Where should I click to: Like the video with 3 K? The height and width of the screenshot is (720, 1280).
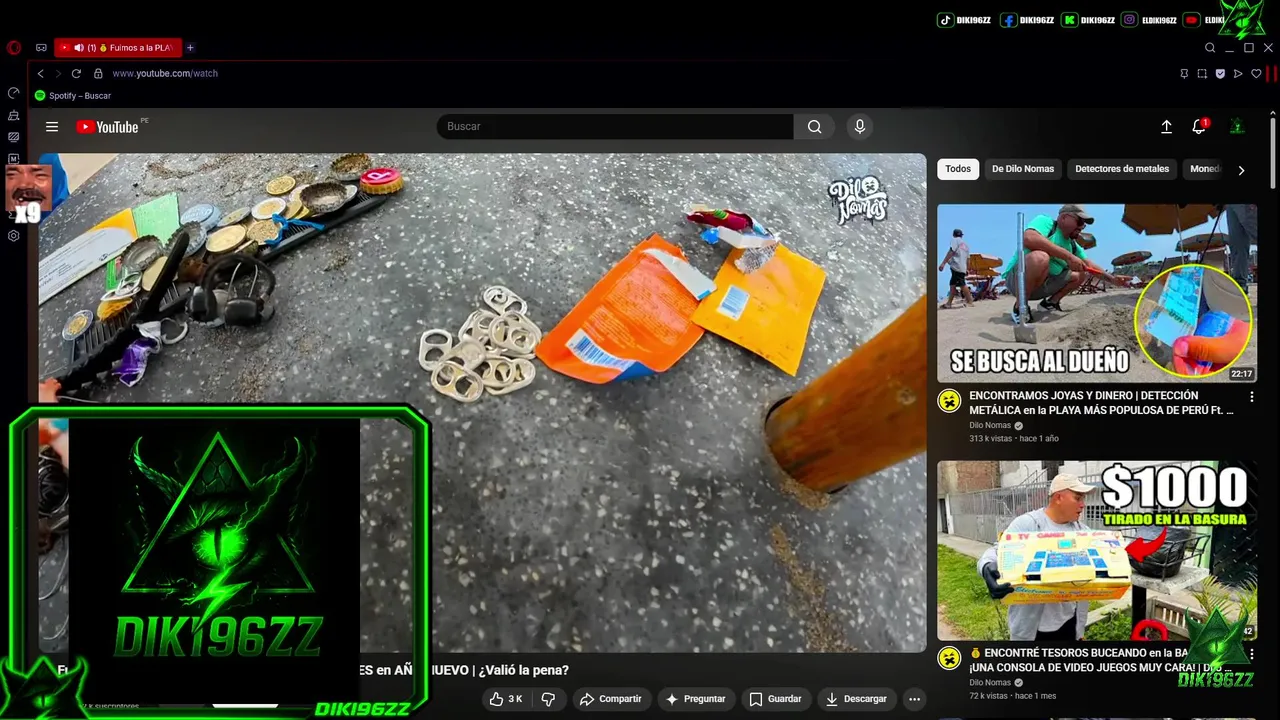coord(506,699)
